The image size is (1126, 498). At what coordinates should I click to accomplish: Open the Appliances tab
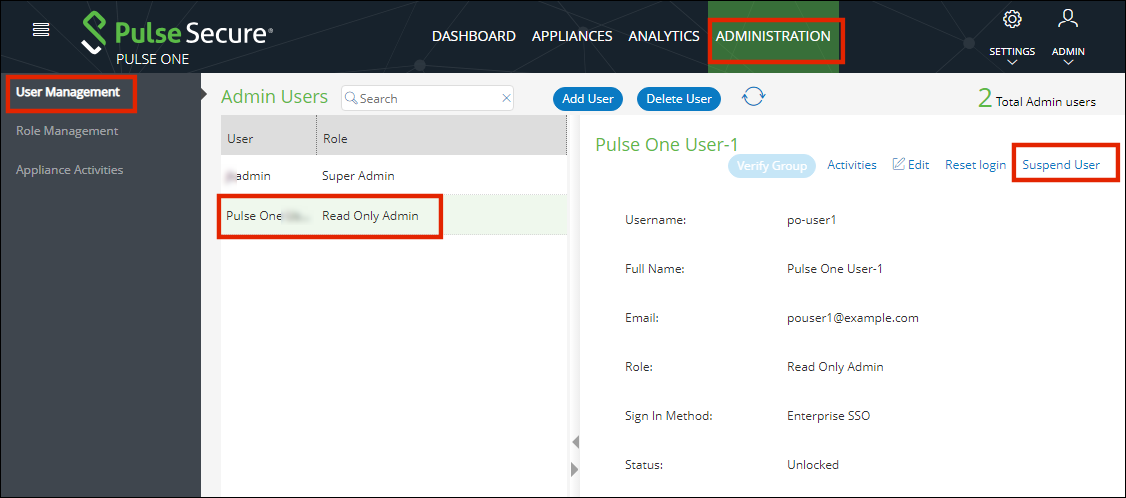[x=572, y=36]
